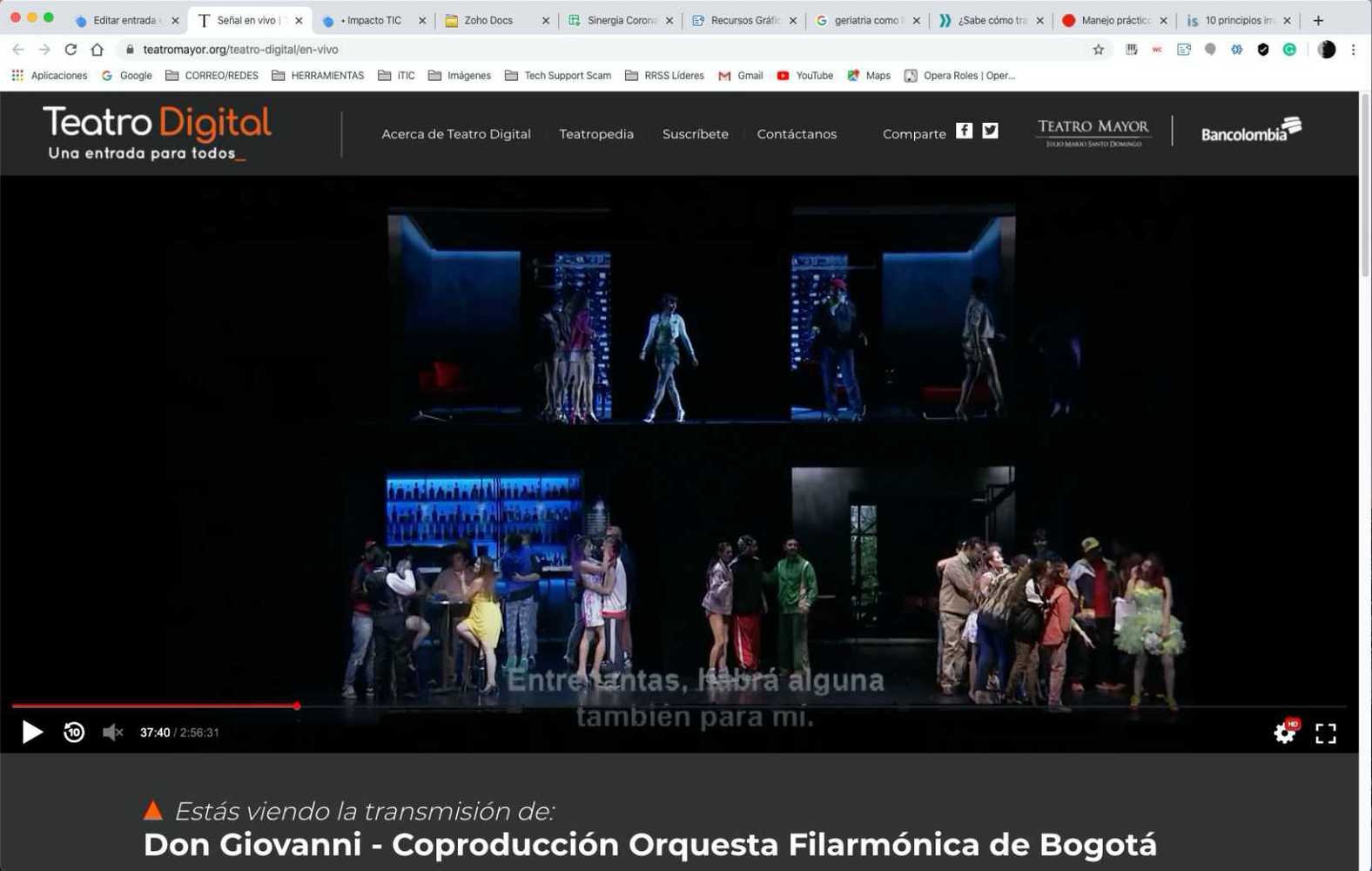Open a new browser tab
This screenshot has height=871, width=1372.
click(x=1318, y=20)
